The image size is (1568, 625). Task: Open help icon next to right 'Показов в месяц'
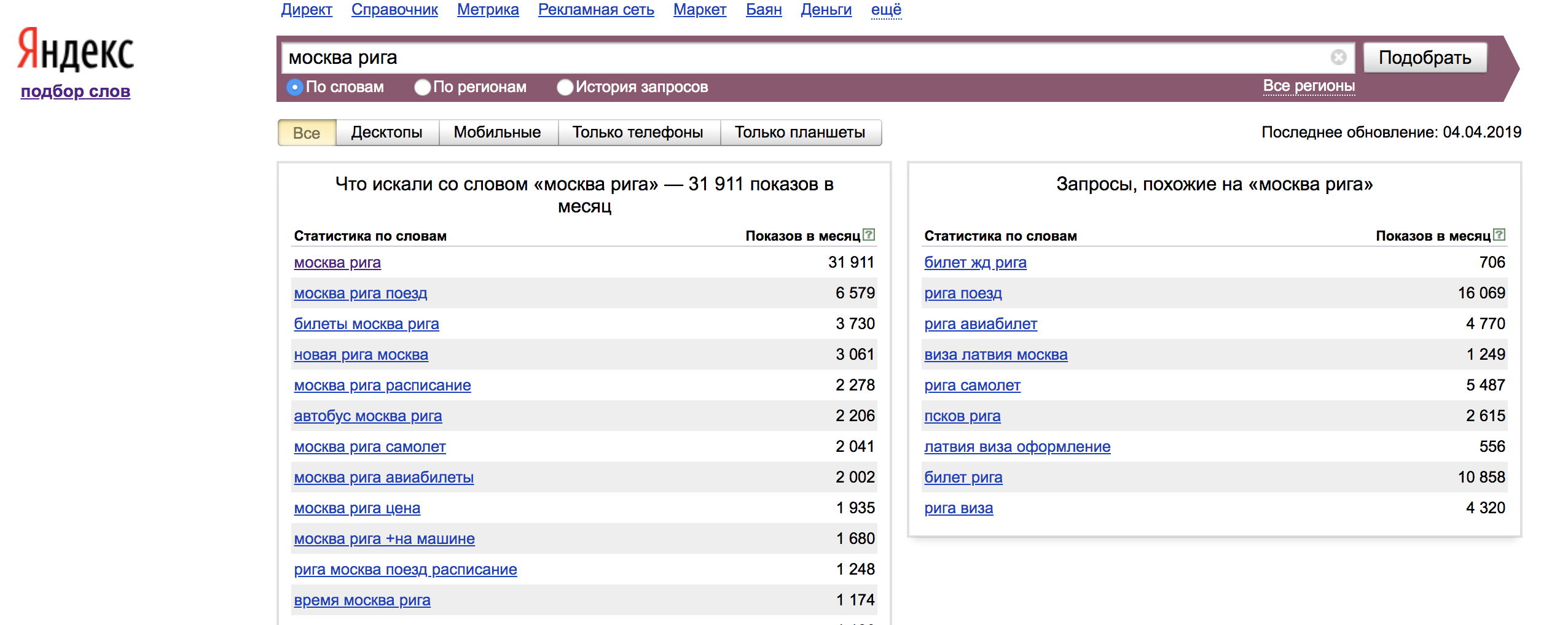point(1499,235)
